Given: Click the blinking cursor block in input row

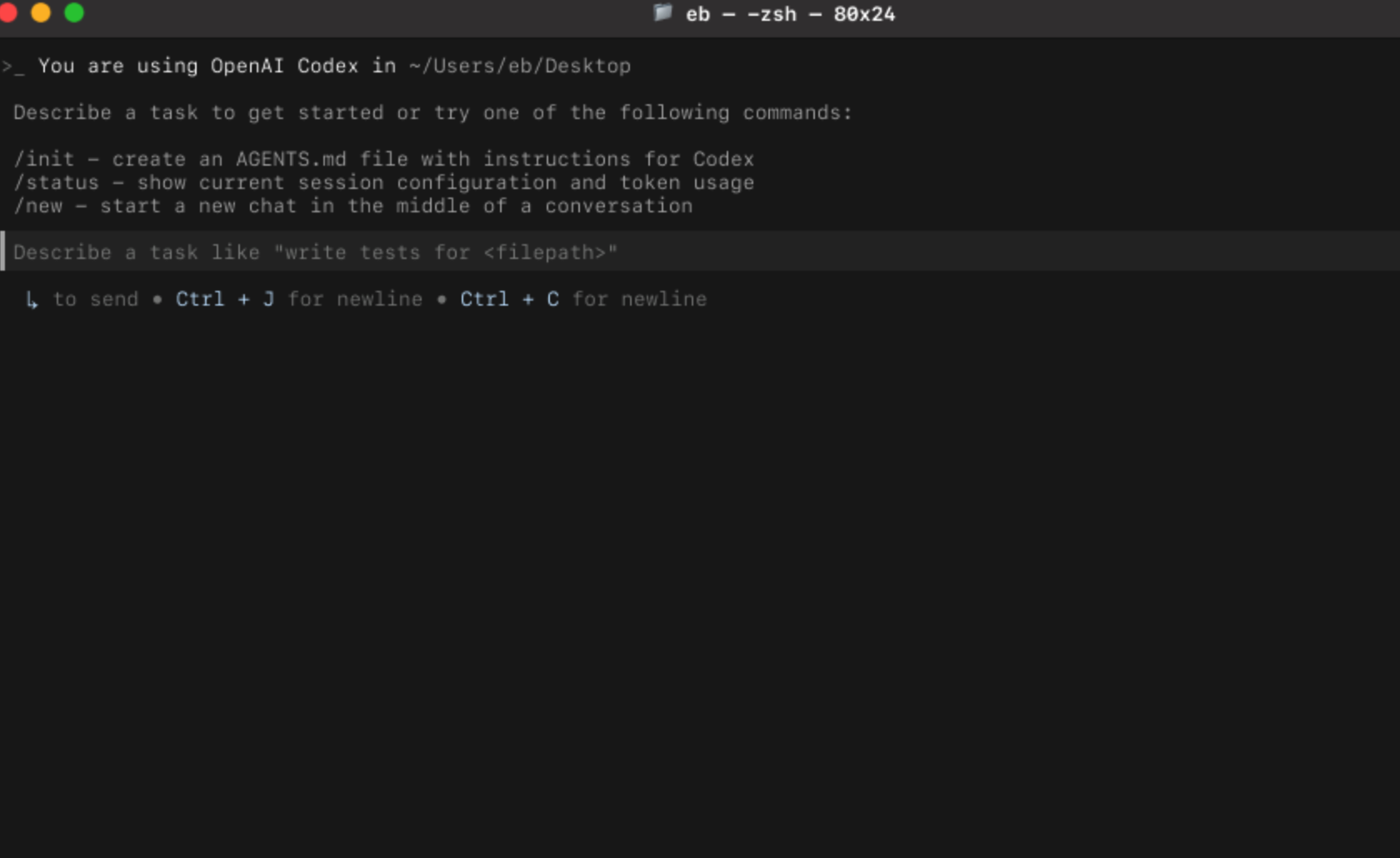Looking at the screenshot, I should pyautogui.click(x=3, y=252).
